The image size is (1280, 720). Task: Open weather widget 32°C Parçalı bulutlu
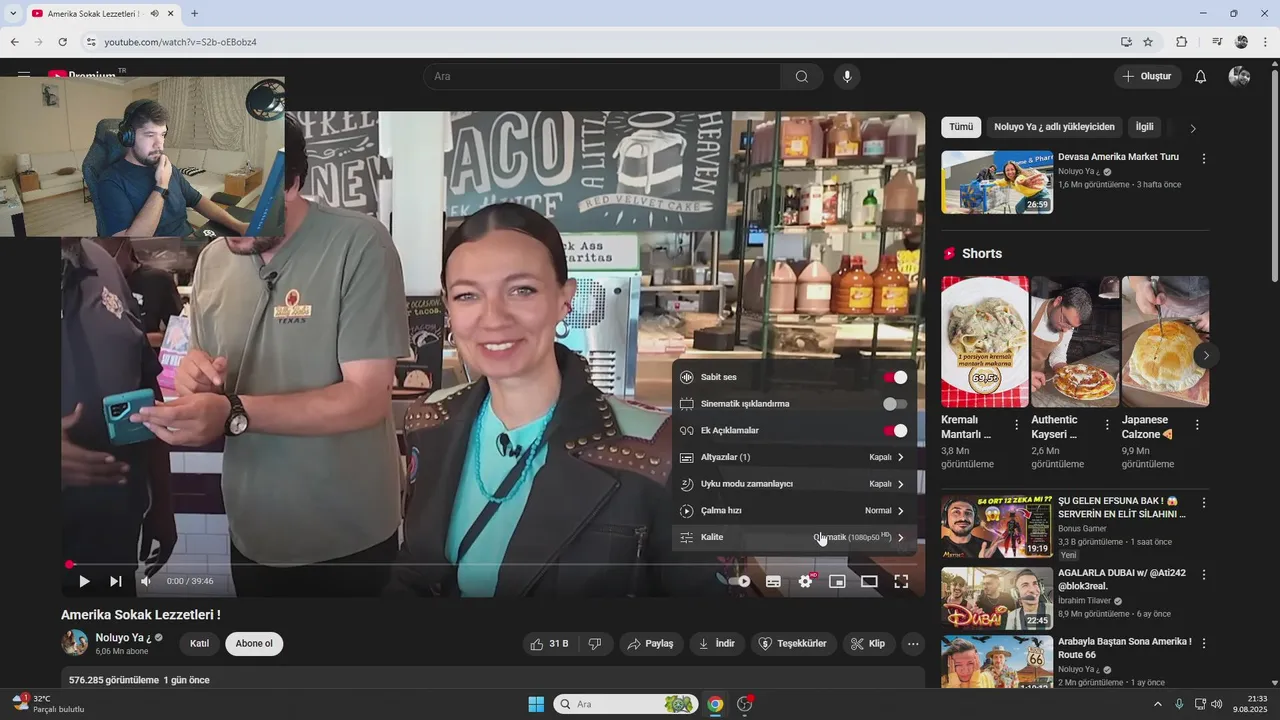click(48, 704)
